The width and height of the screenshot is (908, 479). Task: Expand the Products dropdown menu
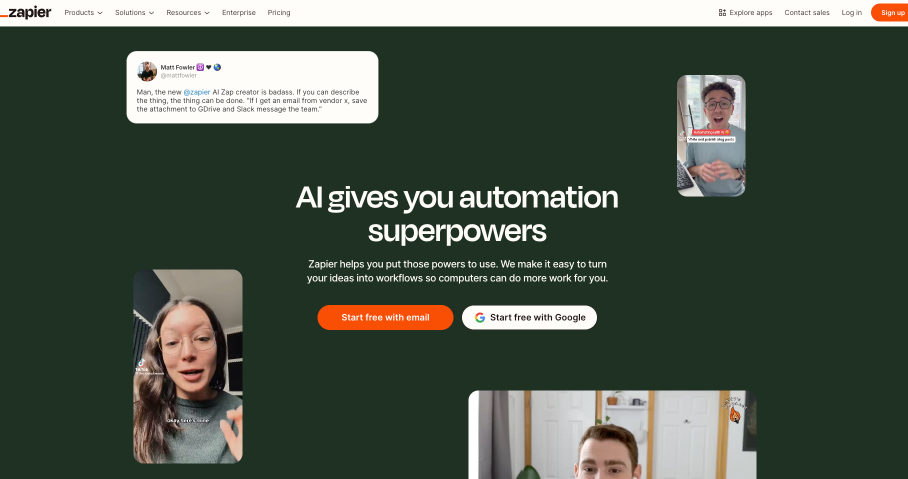(83, 12)
